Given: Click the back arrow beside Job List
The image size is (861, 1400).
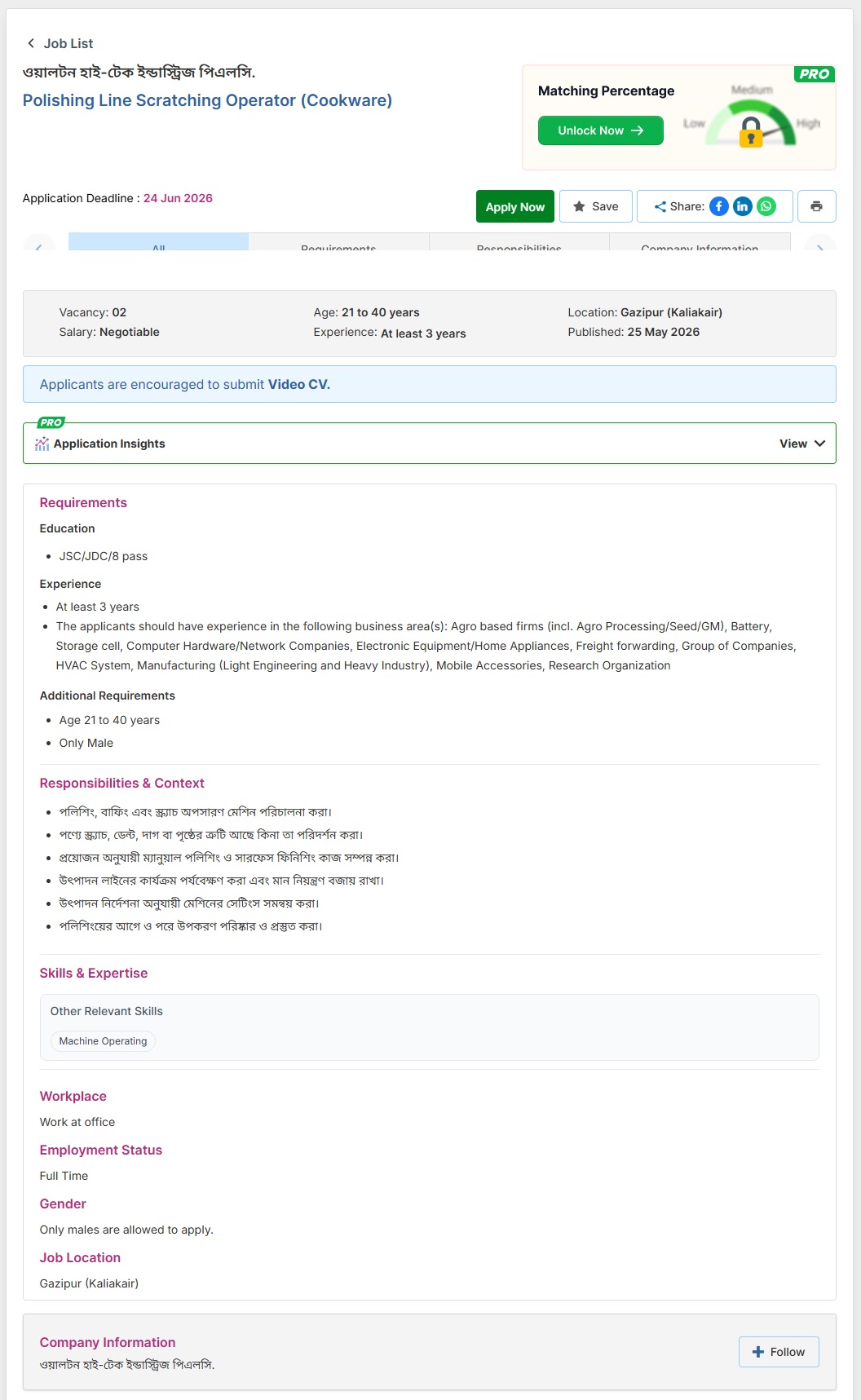Looking at the screenshot, I should click(31, 43).
